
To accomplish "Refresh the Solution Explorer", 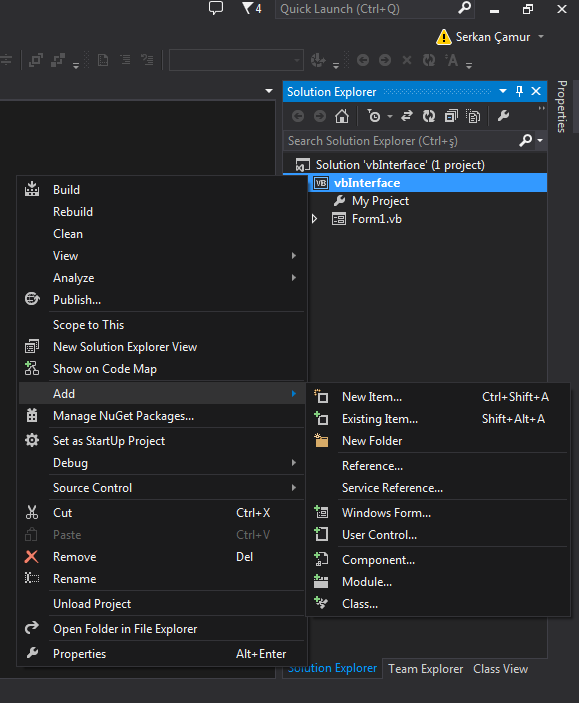I will coord(429,117).
